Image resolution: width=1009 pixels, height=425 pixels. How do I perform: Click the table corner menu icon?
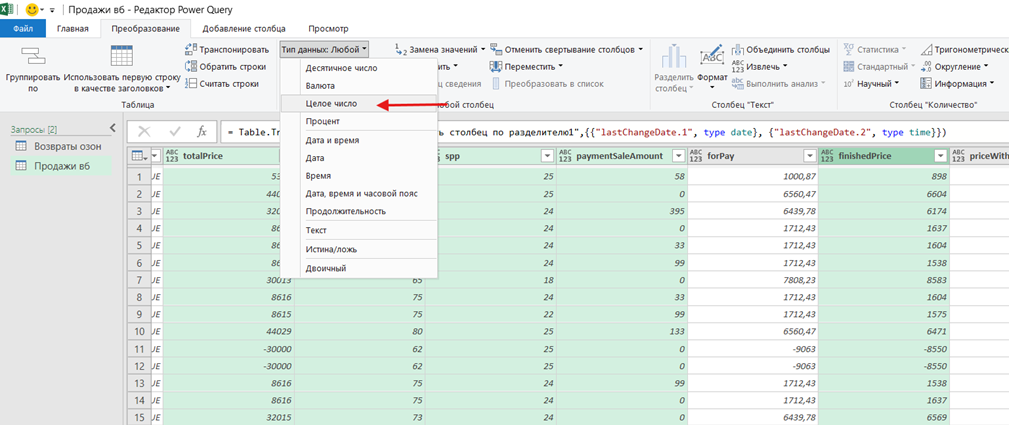pyautogui.click(x=140, y=156)
